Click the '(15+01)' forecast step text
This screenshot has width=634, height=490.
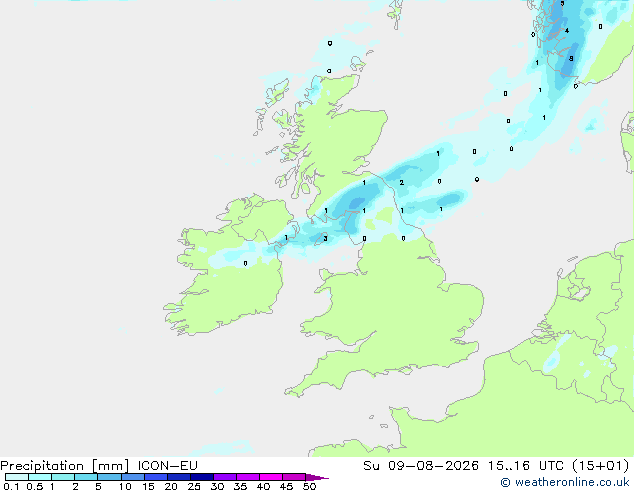pyautogui.click(x=600, y=466)
